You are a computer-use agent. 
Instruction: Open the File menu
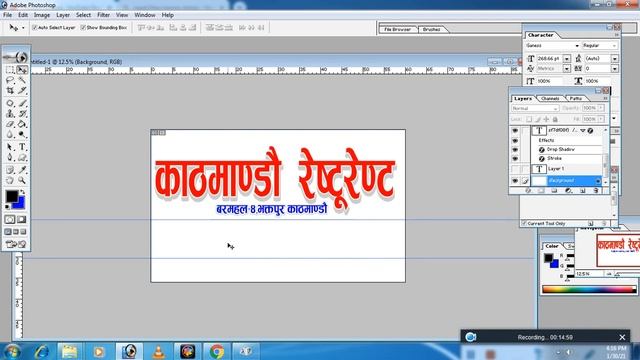(x=7, y=15)
